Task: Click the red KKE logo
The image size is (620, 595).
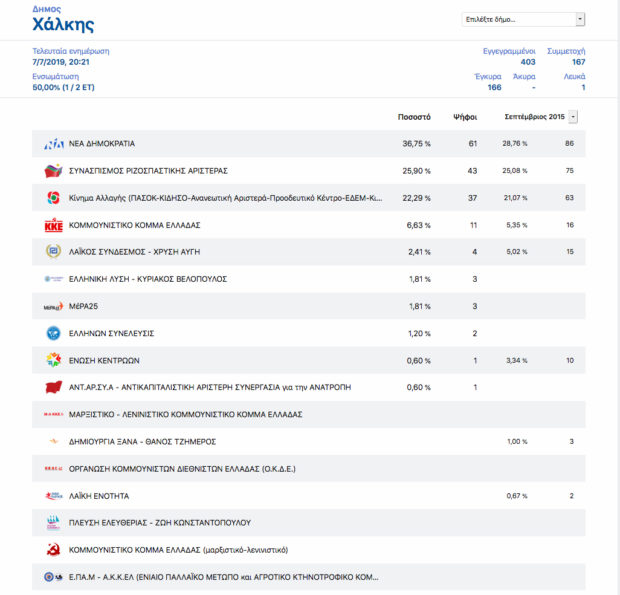Action: click(x=53, y=225)
